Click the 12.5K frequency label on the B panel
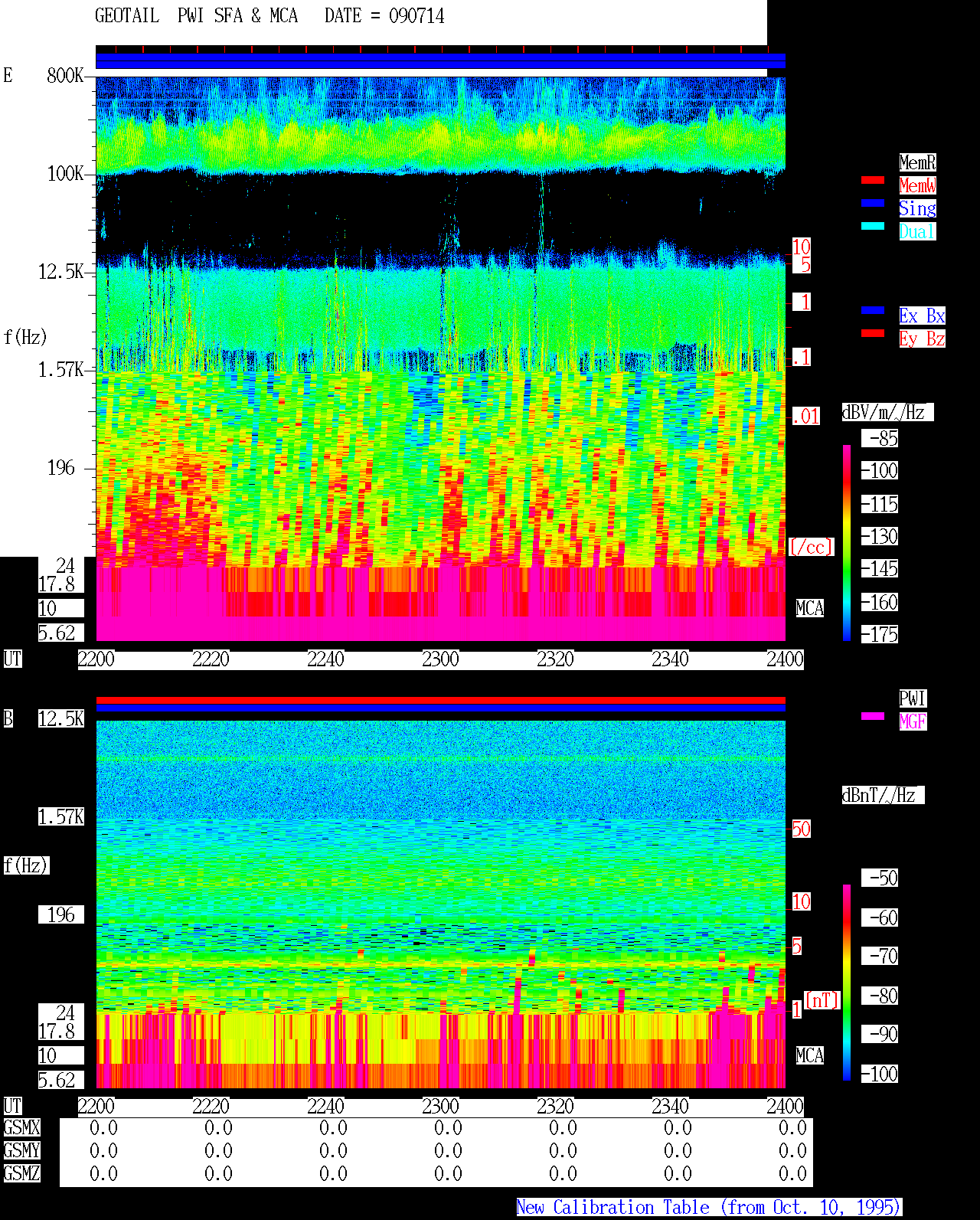The image size is (980, 1220). (x=61, y=718)
